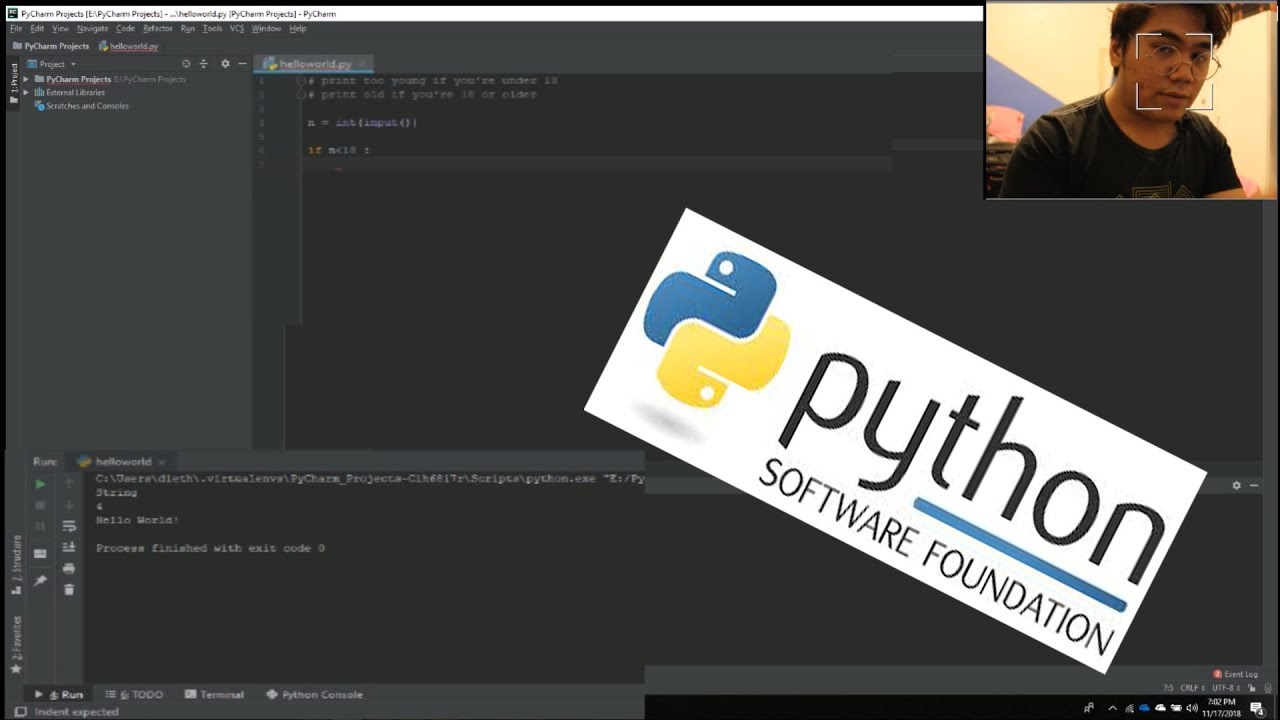Click Clear All trash icon in console
Image resolution: width=1280 pixels, height=720 pixels.
click(69, 589)
